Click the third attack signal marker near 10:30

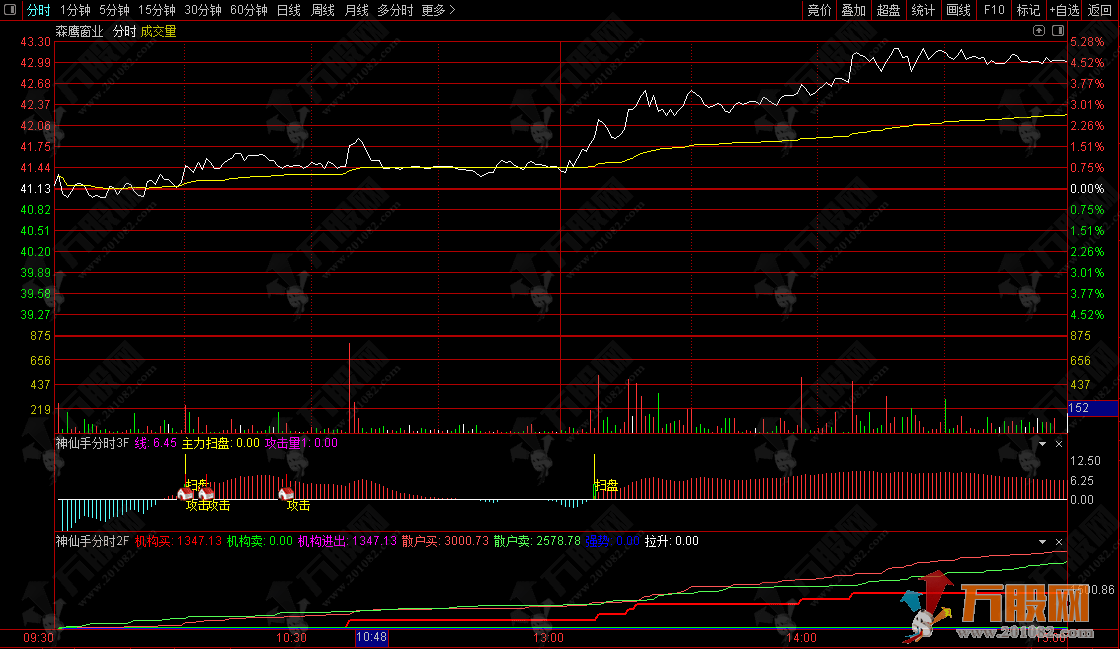(x=285, y=493)
